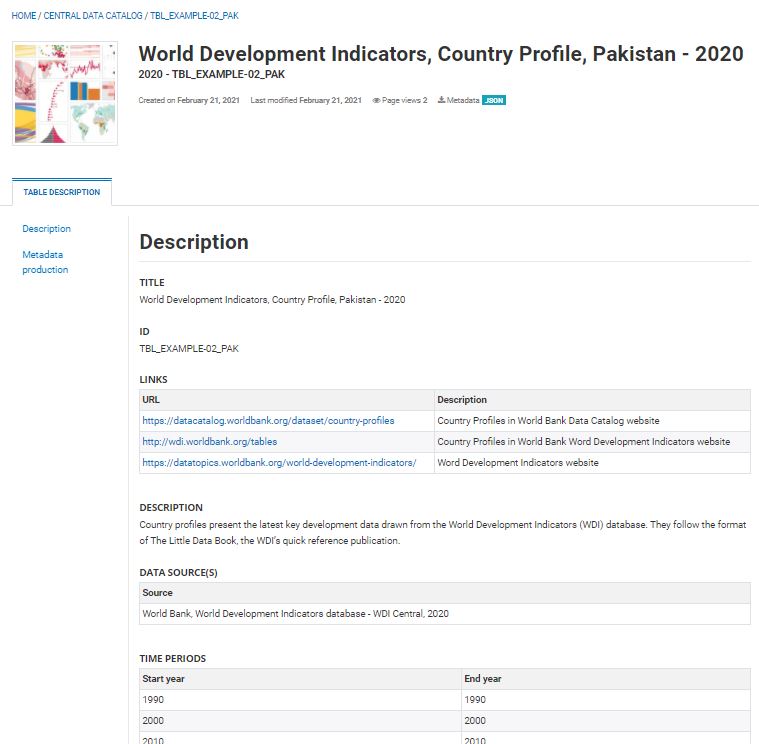Select the World Bank data source row

pyautogui.click(x=295, y=614)
